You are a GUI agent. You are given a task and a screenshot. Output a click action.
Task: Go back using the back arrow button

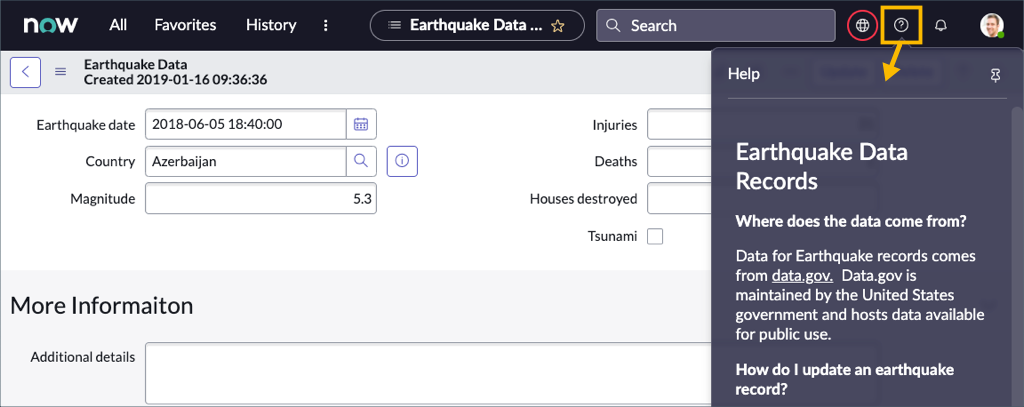click(25, 72)
